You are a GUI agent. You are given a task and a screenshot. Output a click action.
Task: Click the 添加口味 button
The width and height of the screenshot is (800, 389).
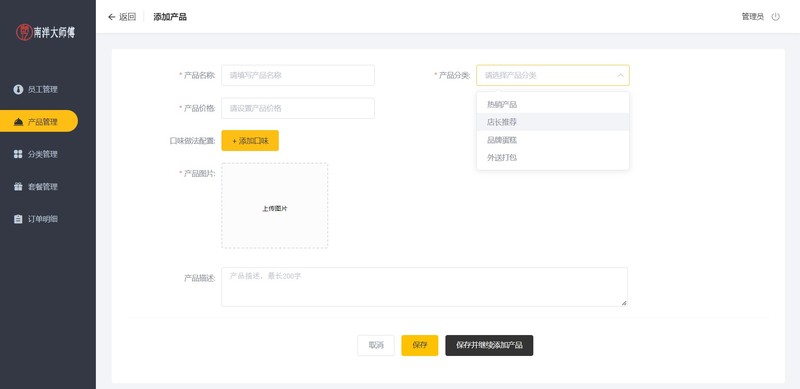(x=250, y=140)
